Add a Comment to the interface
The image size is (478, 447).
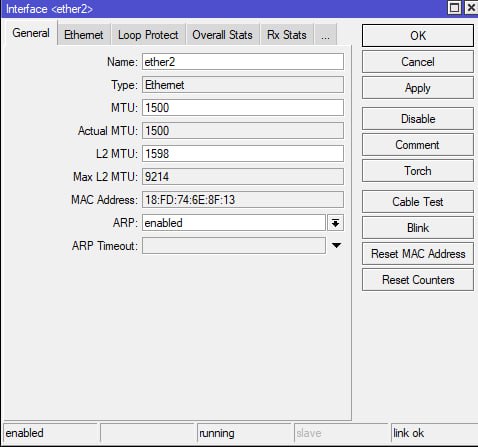(418, 145)
